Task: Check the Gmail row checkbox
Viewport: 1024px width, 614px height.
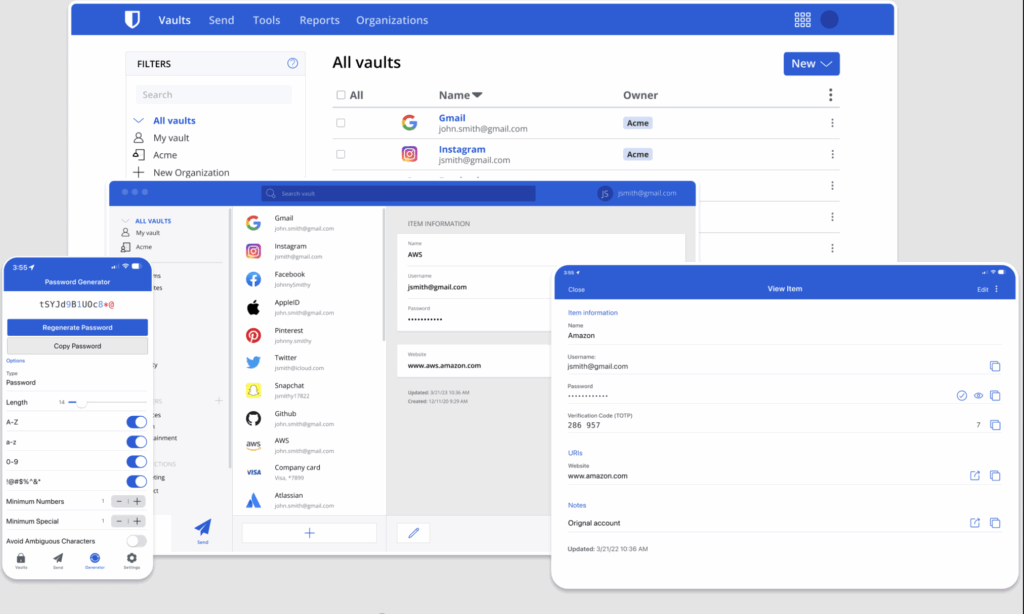Action: tap(341, 123)
